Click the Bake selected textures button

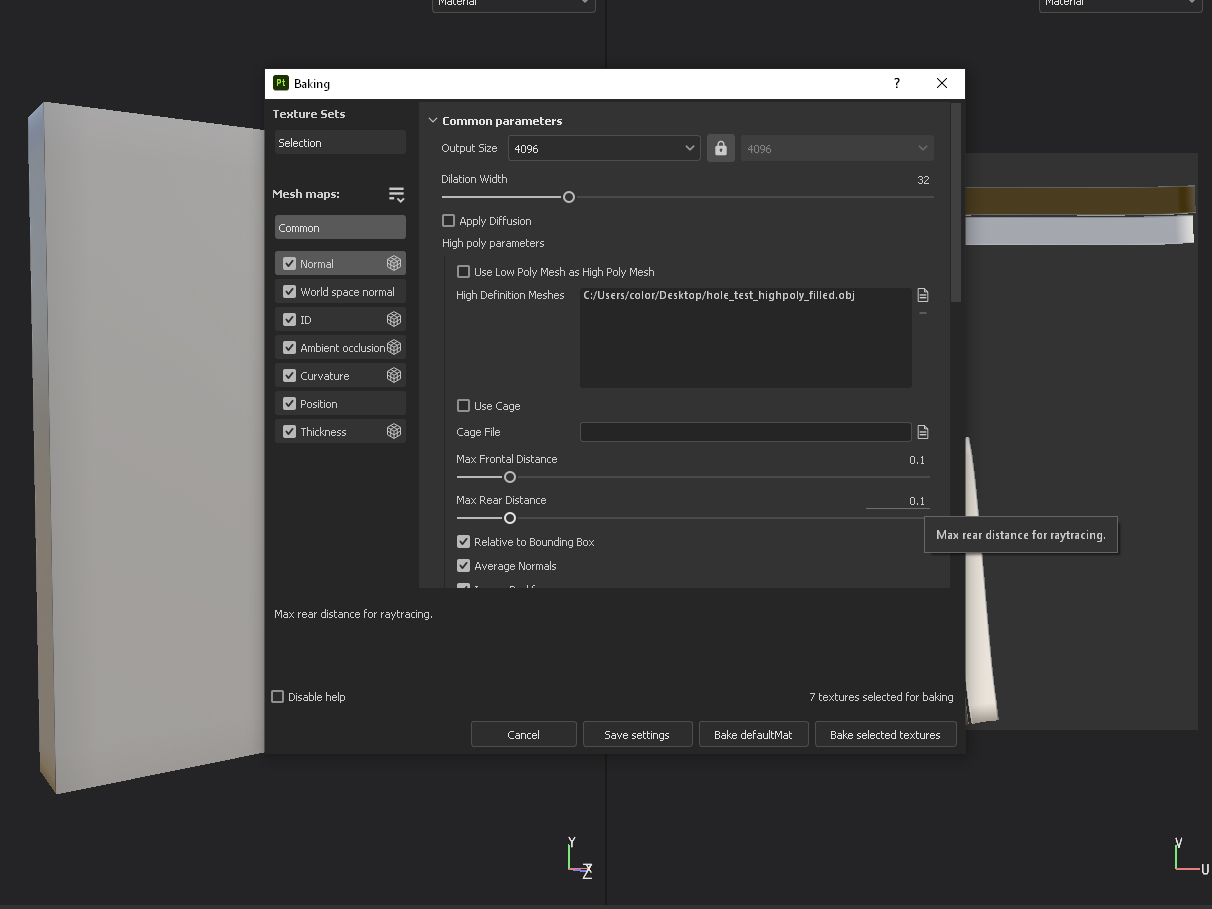(x=885, y=734)
